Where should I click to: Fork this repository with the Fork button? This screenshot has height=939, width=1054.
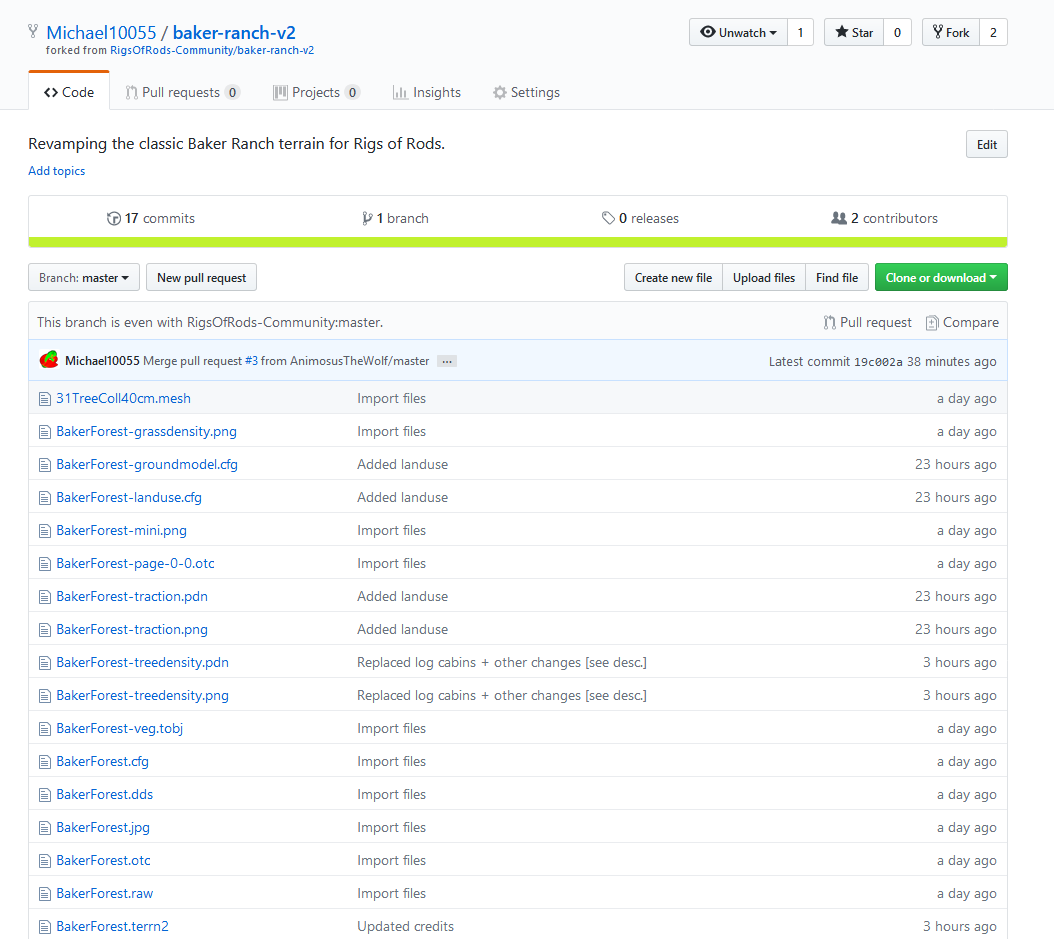click(951, 32)
